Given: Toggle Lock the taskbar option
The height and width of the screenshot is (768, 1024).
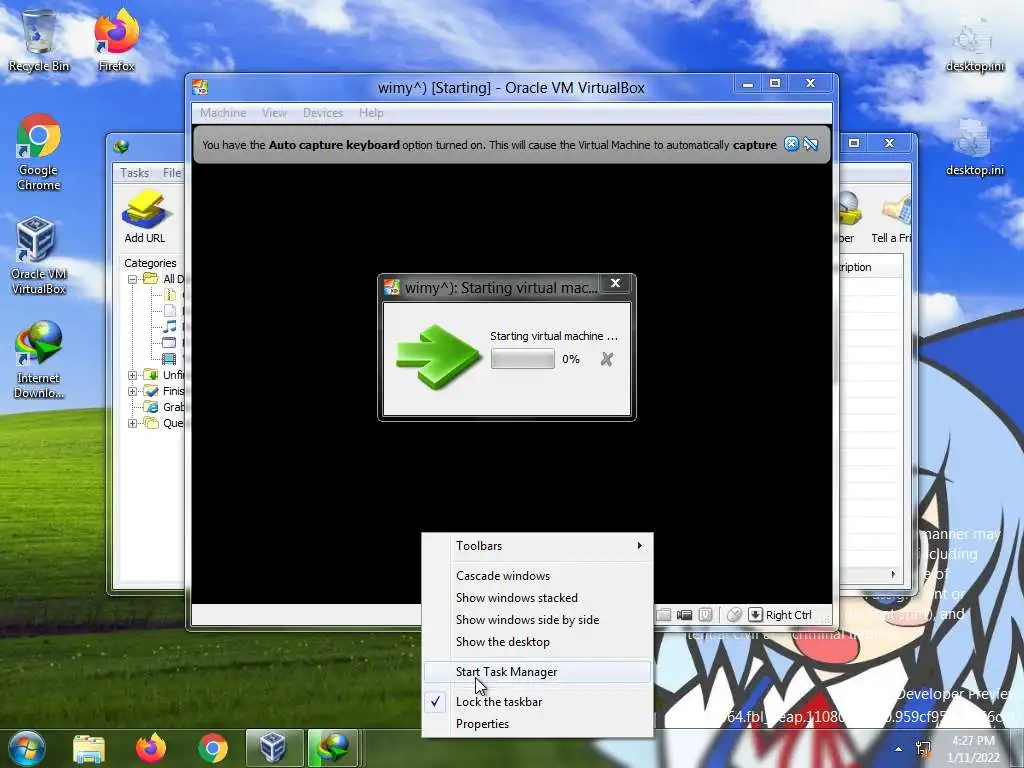Looking at the screenshot, I should pos(537,701).
